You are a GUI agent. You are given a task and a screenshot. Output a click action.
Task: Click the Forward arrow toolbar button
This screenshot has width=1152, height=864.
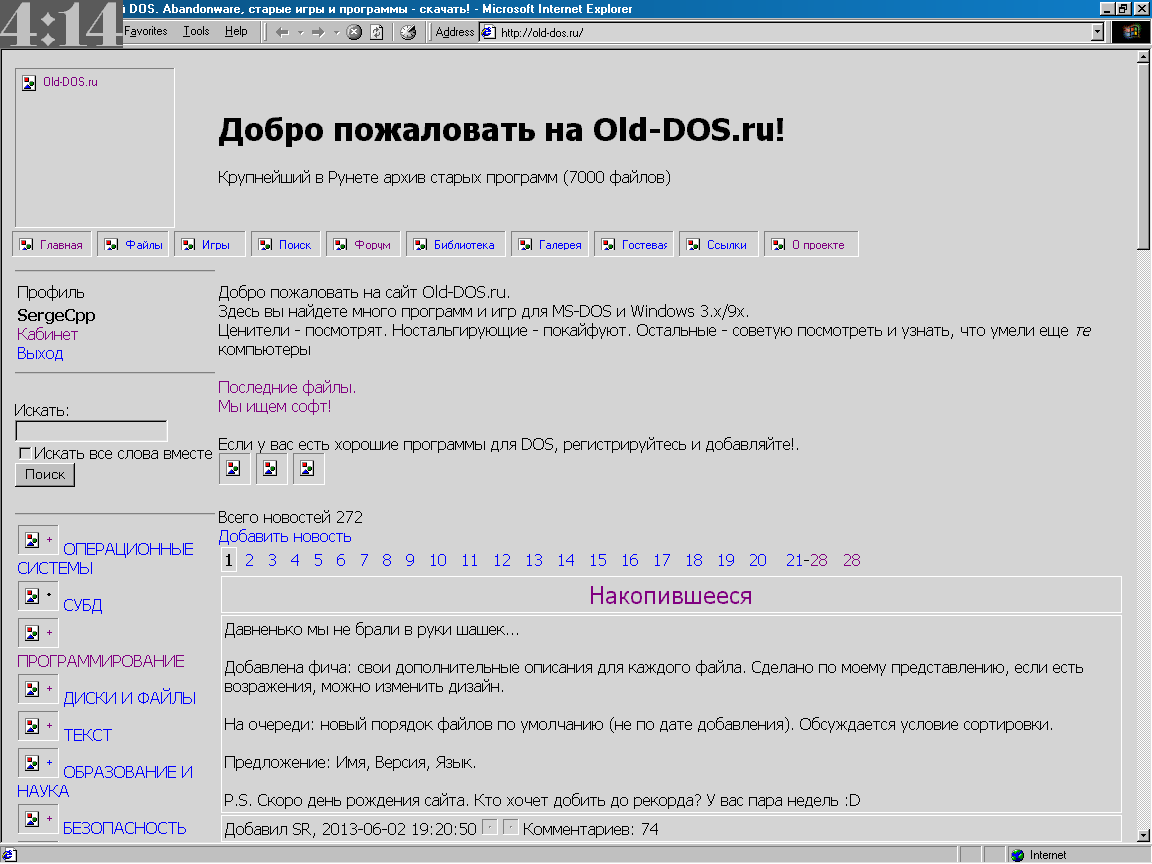tap(317, 32)
